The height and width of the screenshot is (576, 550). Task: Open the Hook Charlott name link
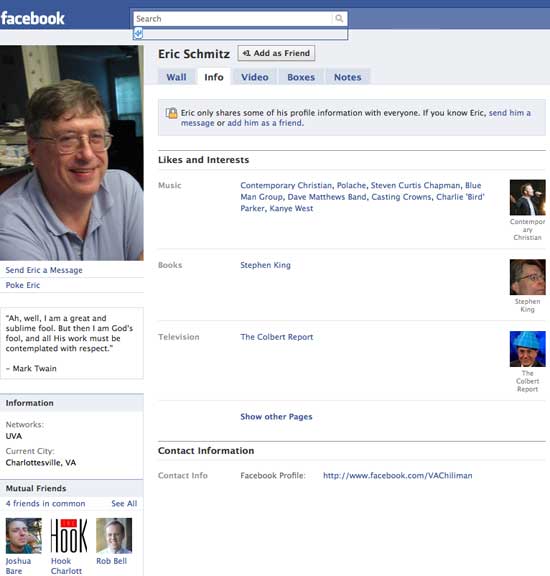66,566
